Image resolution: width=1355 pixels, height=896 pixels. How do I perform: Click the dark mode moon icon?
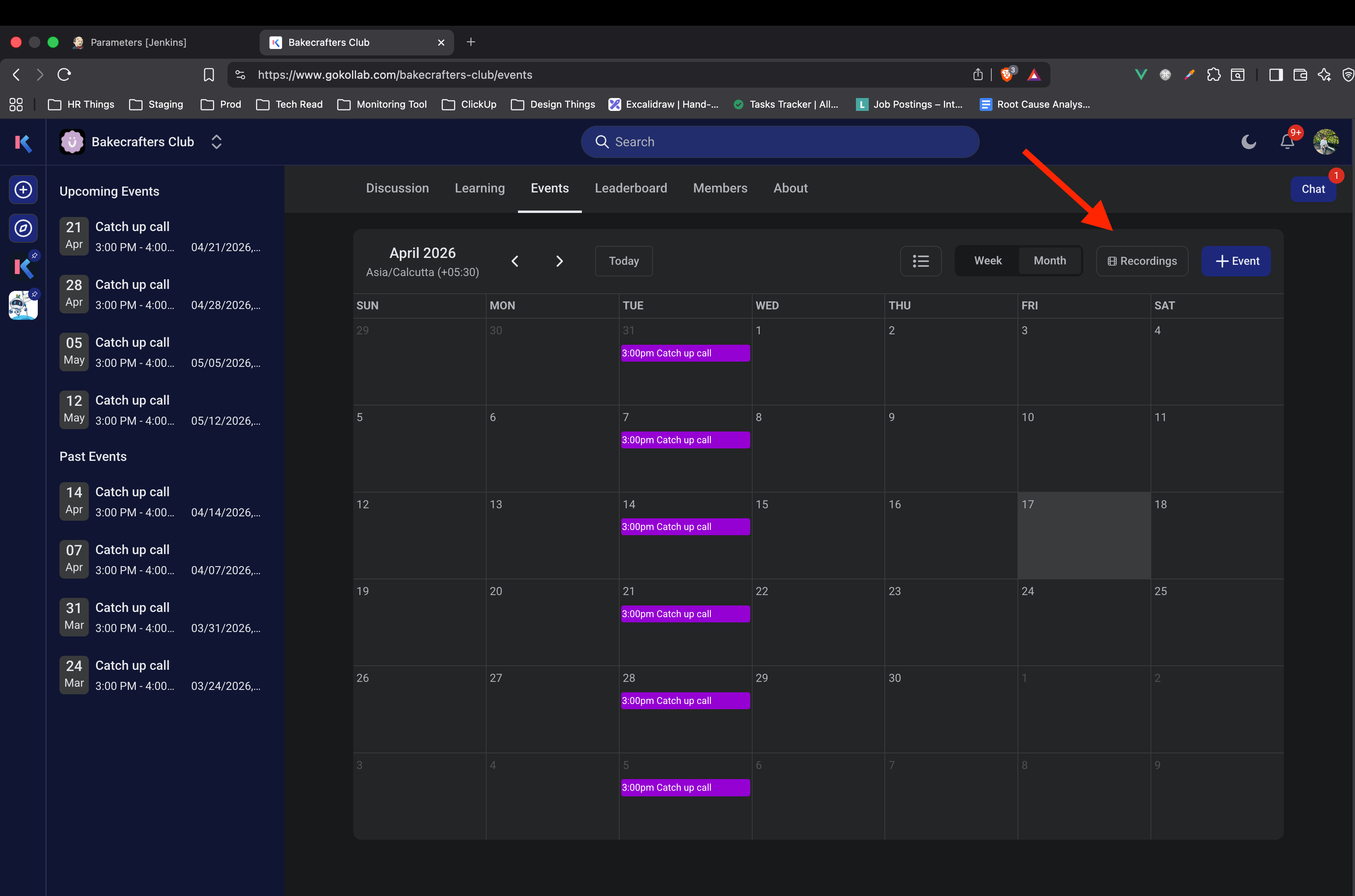tap(1248, 142)
